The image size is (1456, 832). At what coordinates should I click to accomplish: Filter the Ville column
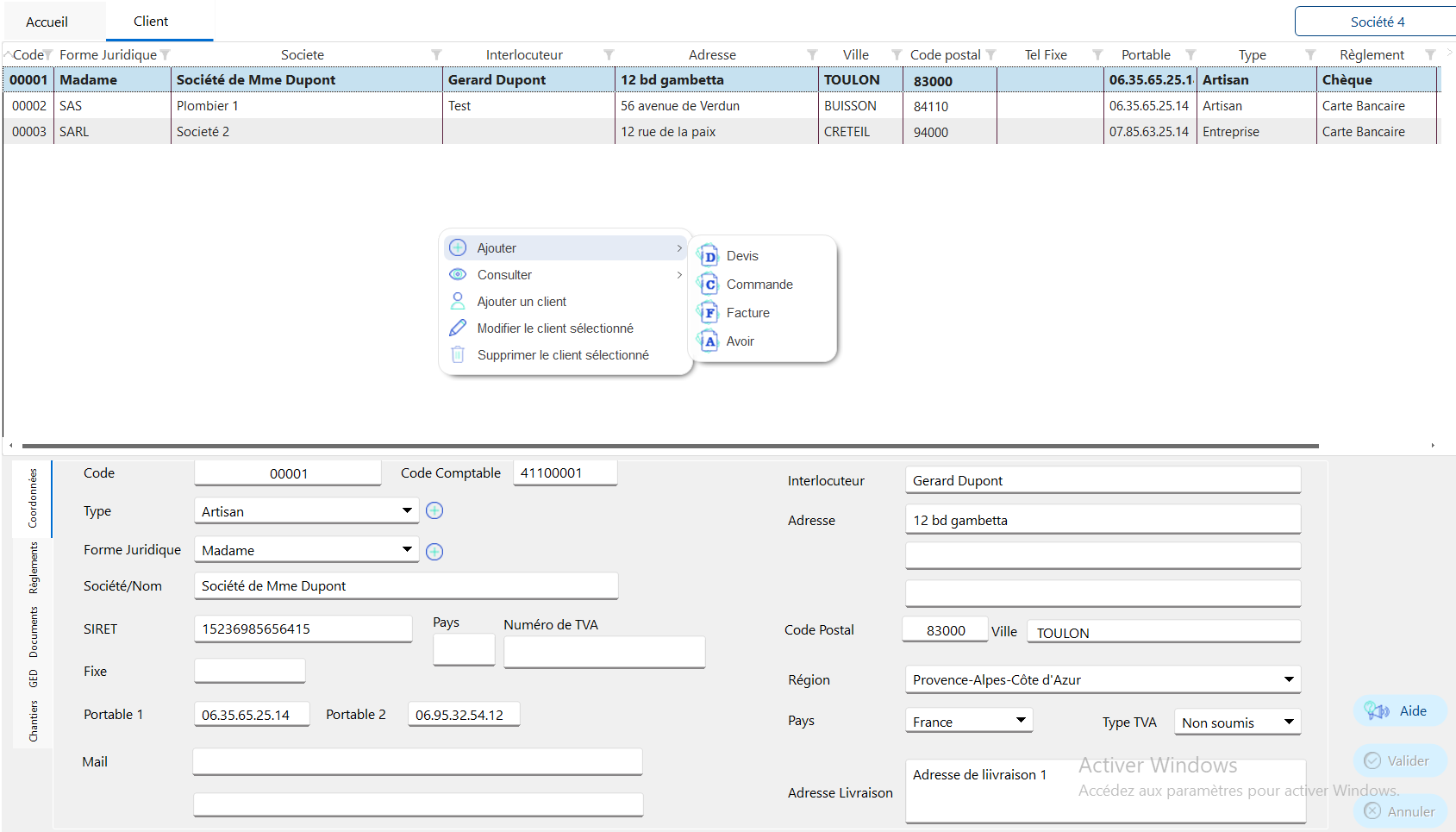click(897, 54)
